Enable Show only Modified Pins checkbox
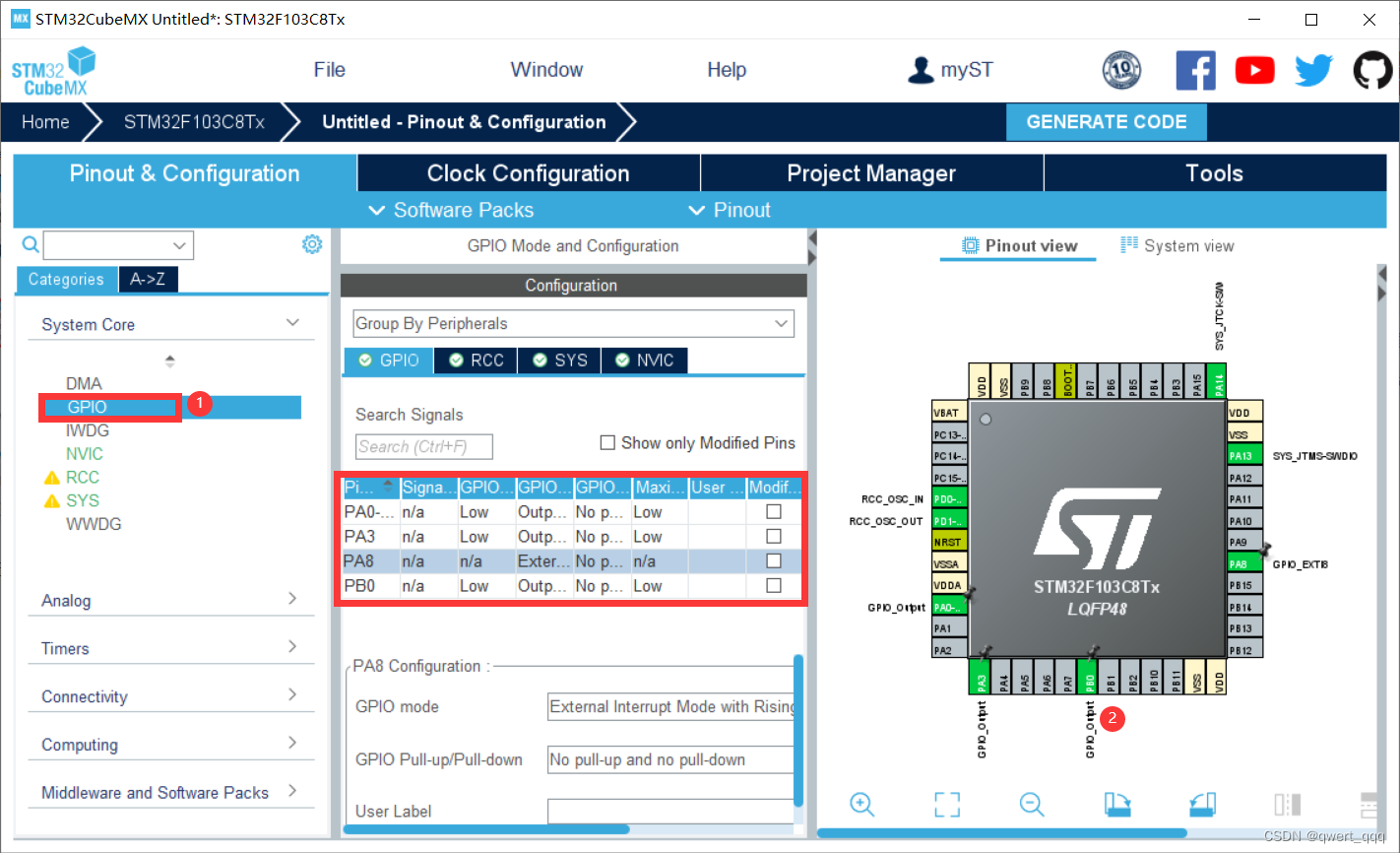Viewport: 1400px width, 853px height. [607, 443]
